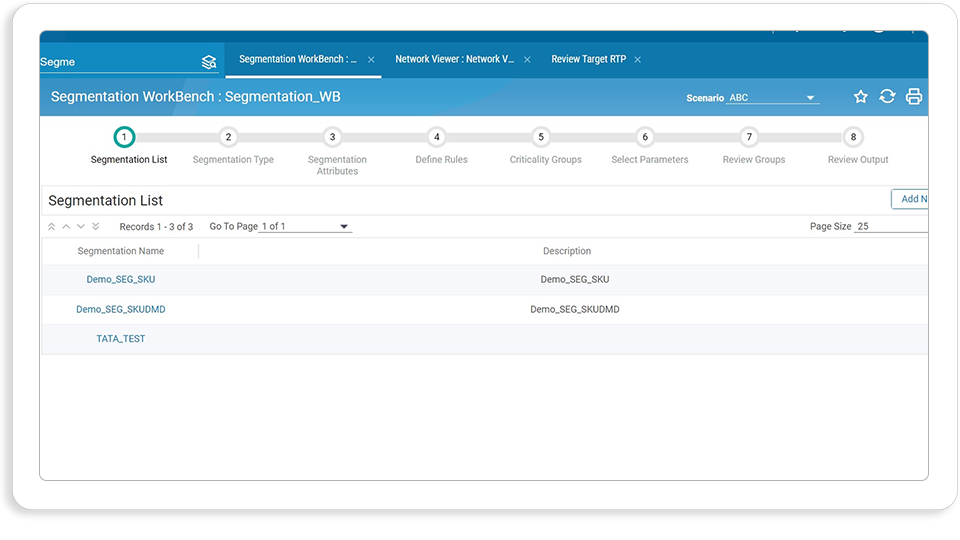Click the search layers icon beside Segme field

(209, 62)
